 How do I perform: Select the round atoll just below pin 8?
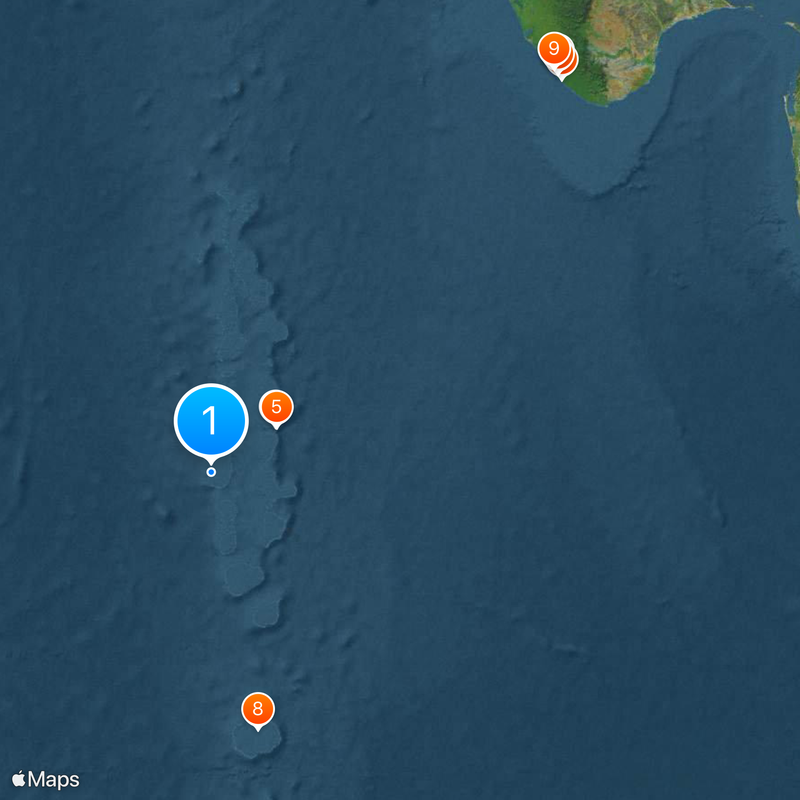[x=257, y=740]
